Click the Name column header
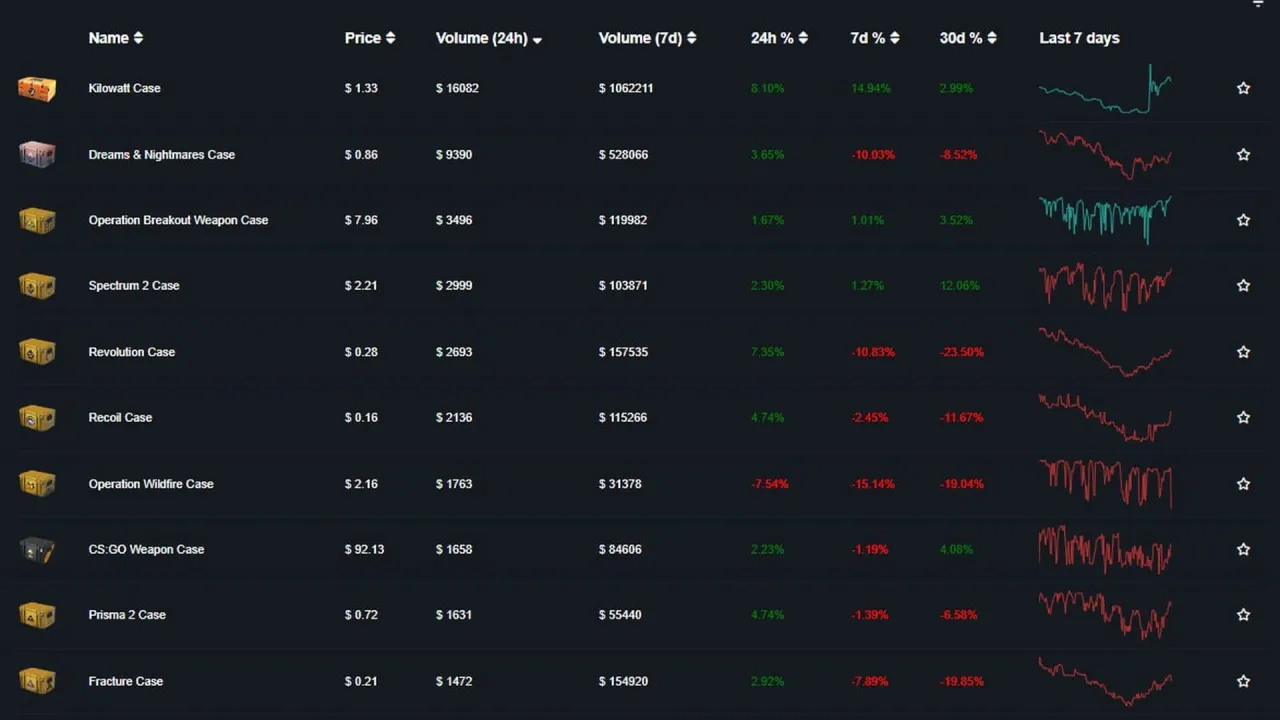Image resolution: width=1280 pixels, height=720 pixels. 115,38
